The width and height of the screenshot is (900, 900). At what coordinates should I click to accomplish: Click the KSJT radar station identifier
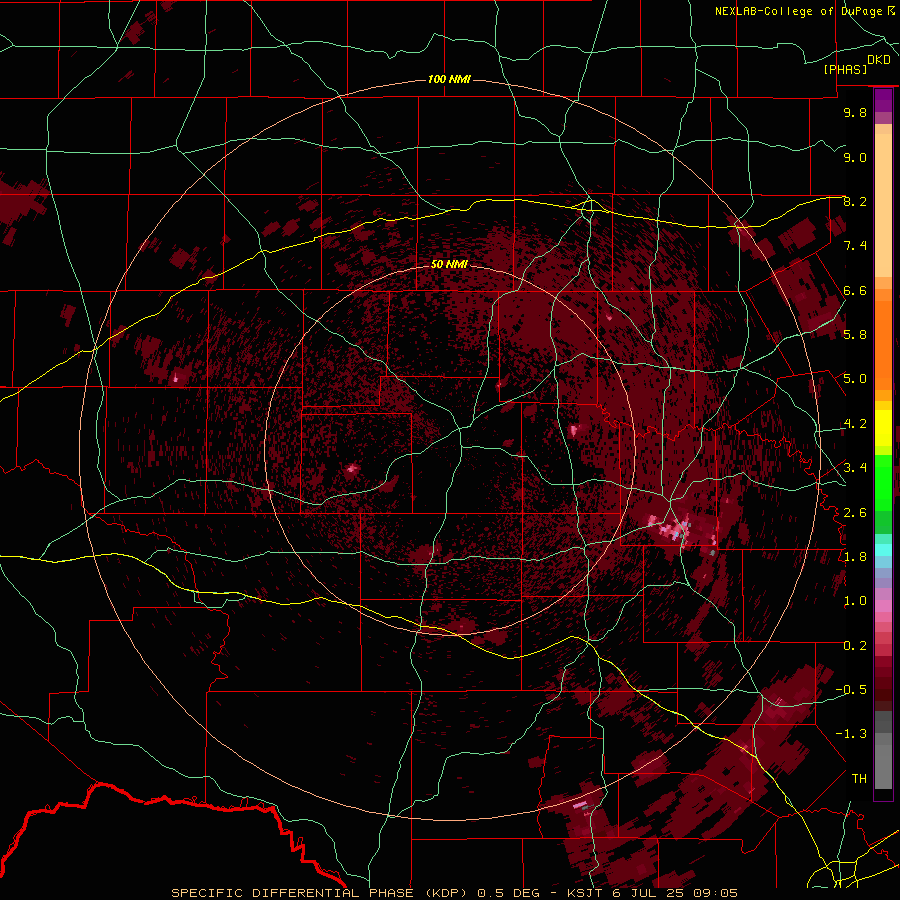586,893
